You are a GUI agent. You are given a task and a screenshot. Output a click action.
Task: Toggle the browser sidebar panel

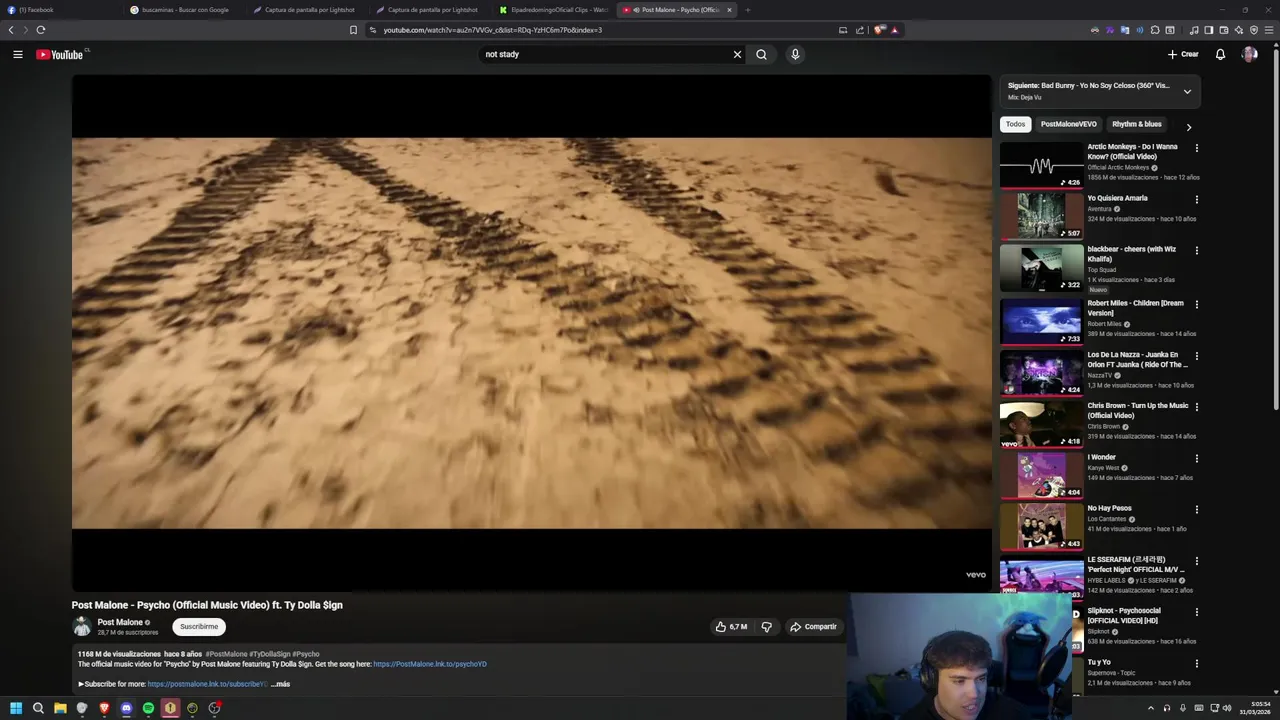coord(1209,30)
